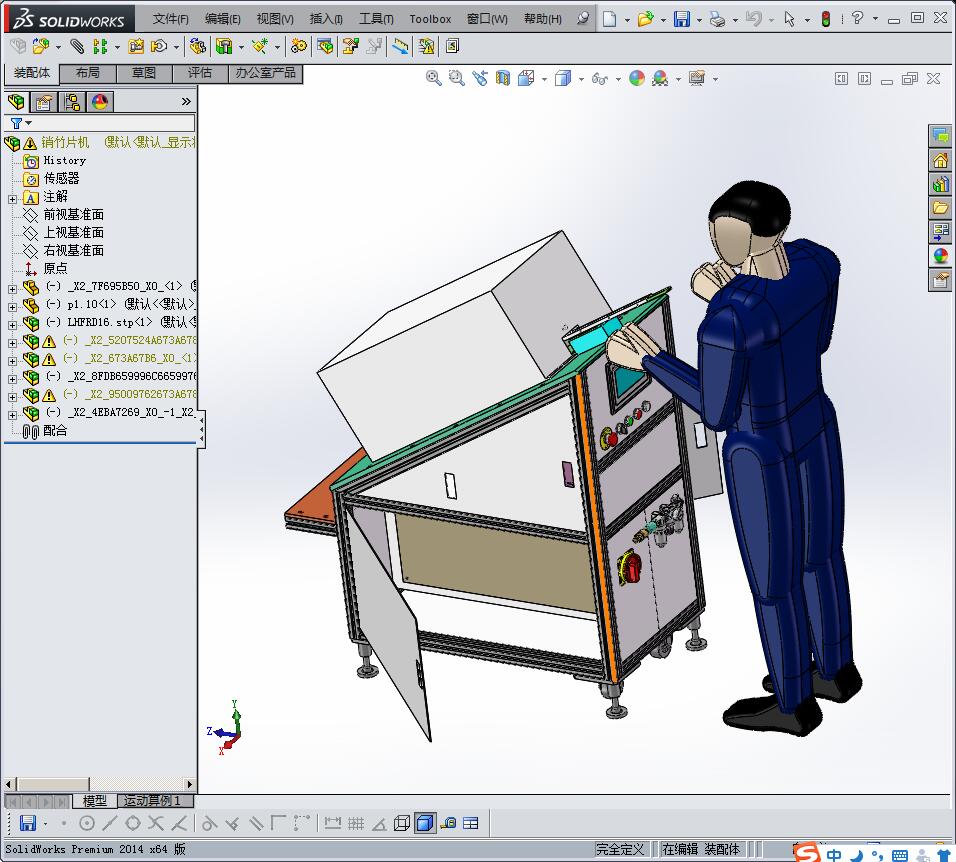Image resolution: width=956 pixels, height=862 pixels.
Task: Toggle the grid snap icon in sketch toolbar
Action: (x=356, y=824)
